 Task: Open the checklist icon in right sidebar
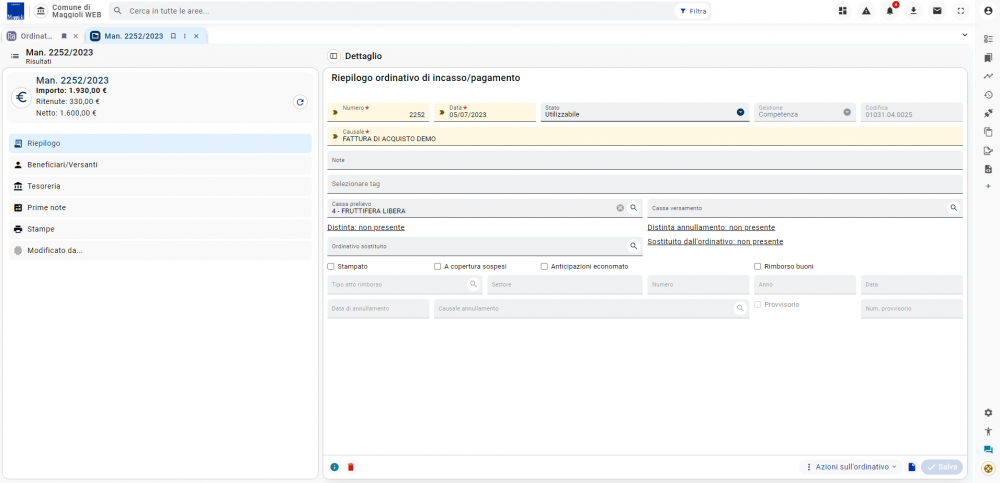coord(989,39)
